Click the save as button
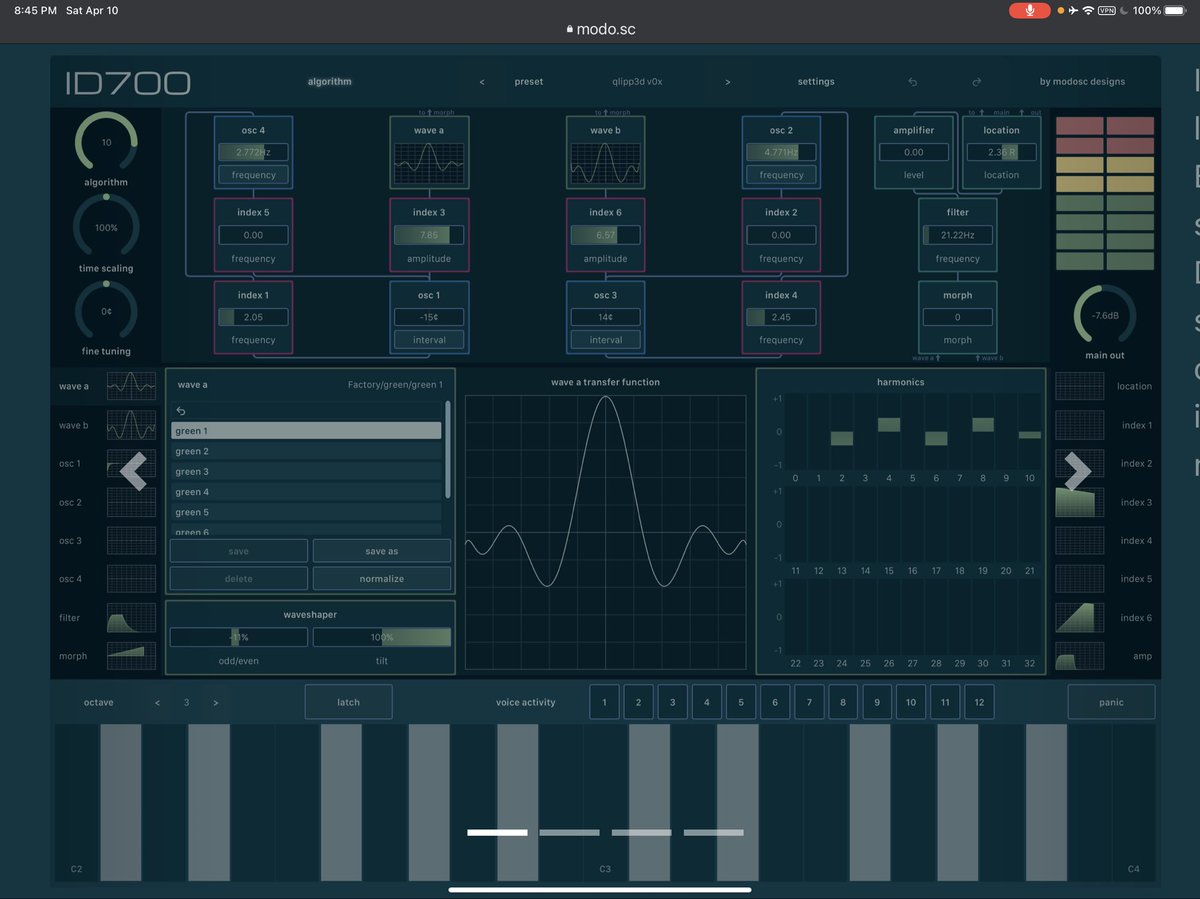The width and height of the screenshot is (1200, 899). click(x=382, y=551)
